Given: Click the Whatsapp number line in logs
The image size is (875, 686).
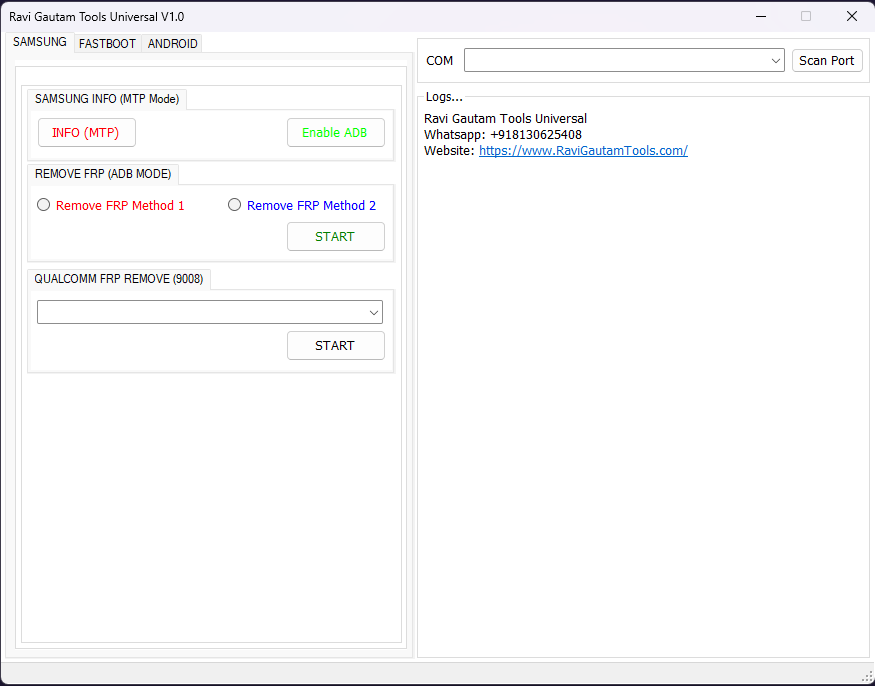Looking at the screenshot, I should (503, 135).
